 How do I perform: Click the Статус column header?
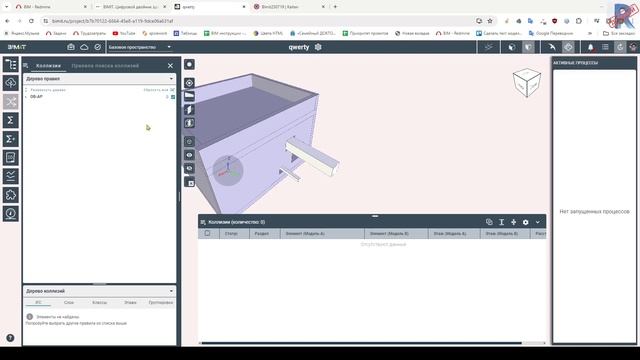tap(234, 233)
